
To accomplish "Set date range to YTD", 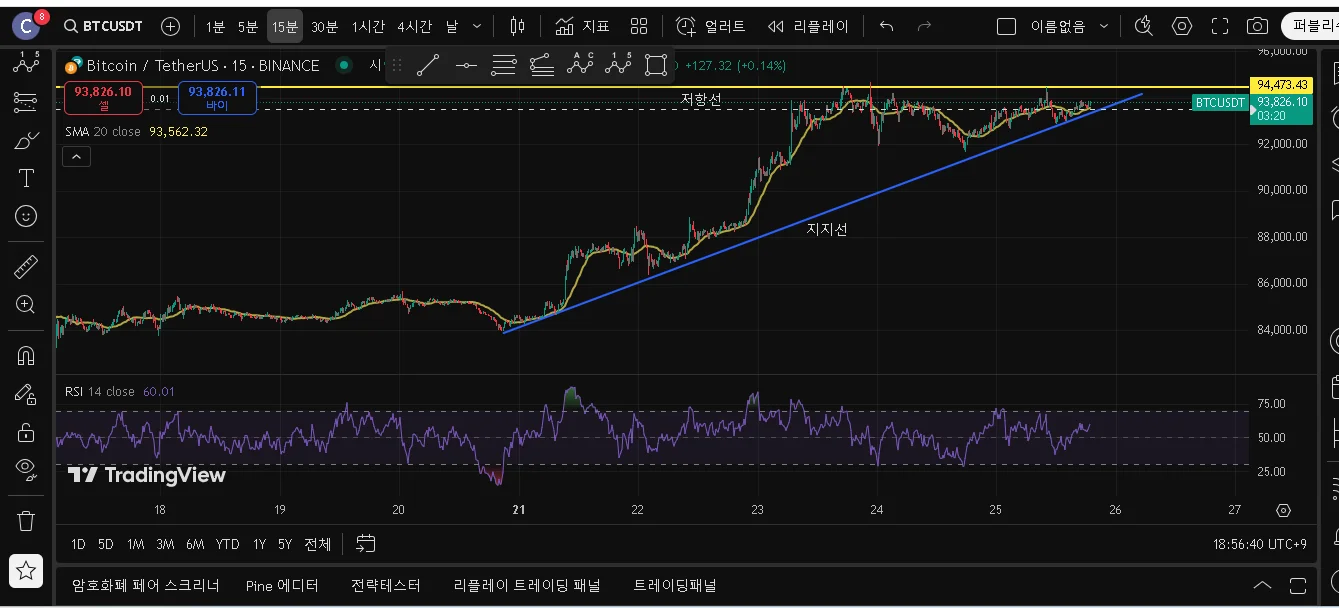I will point(228,544).
